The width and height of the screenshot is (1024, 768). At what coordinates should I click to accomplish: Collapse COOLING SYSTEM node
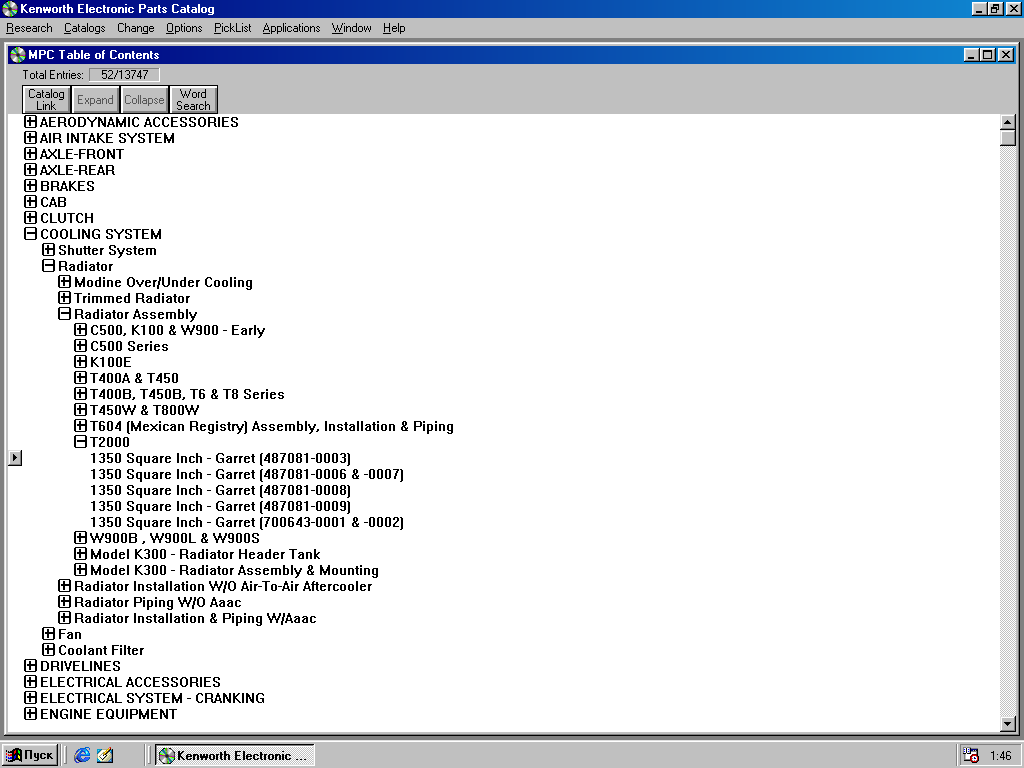(30, 234)
